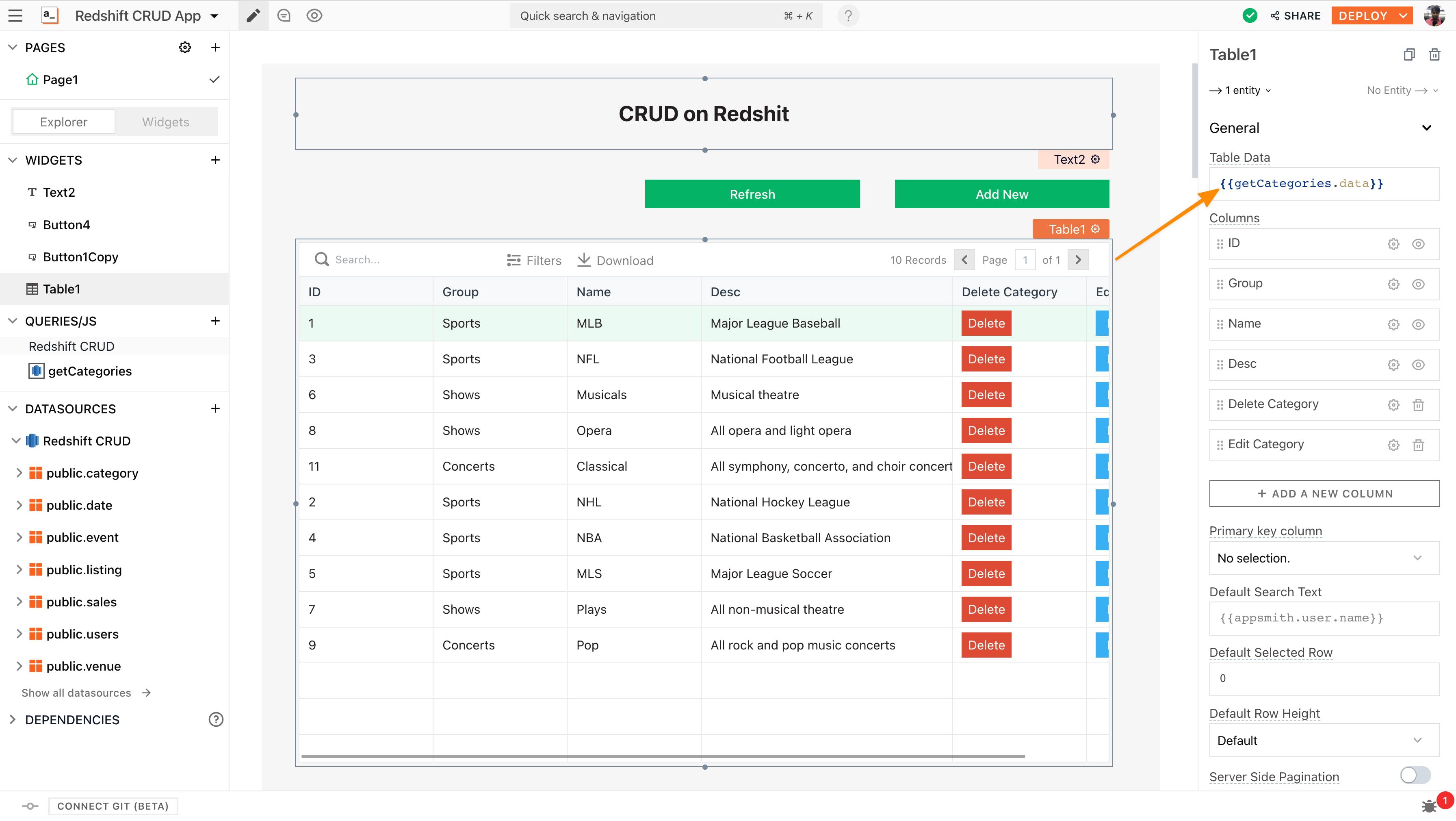Open the hamburger menu next to app name
This screenshot has height=821, width=1456.
[x=15, y=15]
